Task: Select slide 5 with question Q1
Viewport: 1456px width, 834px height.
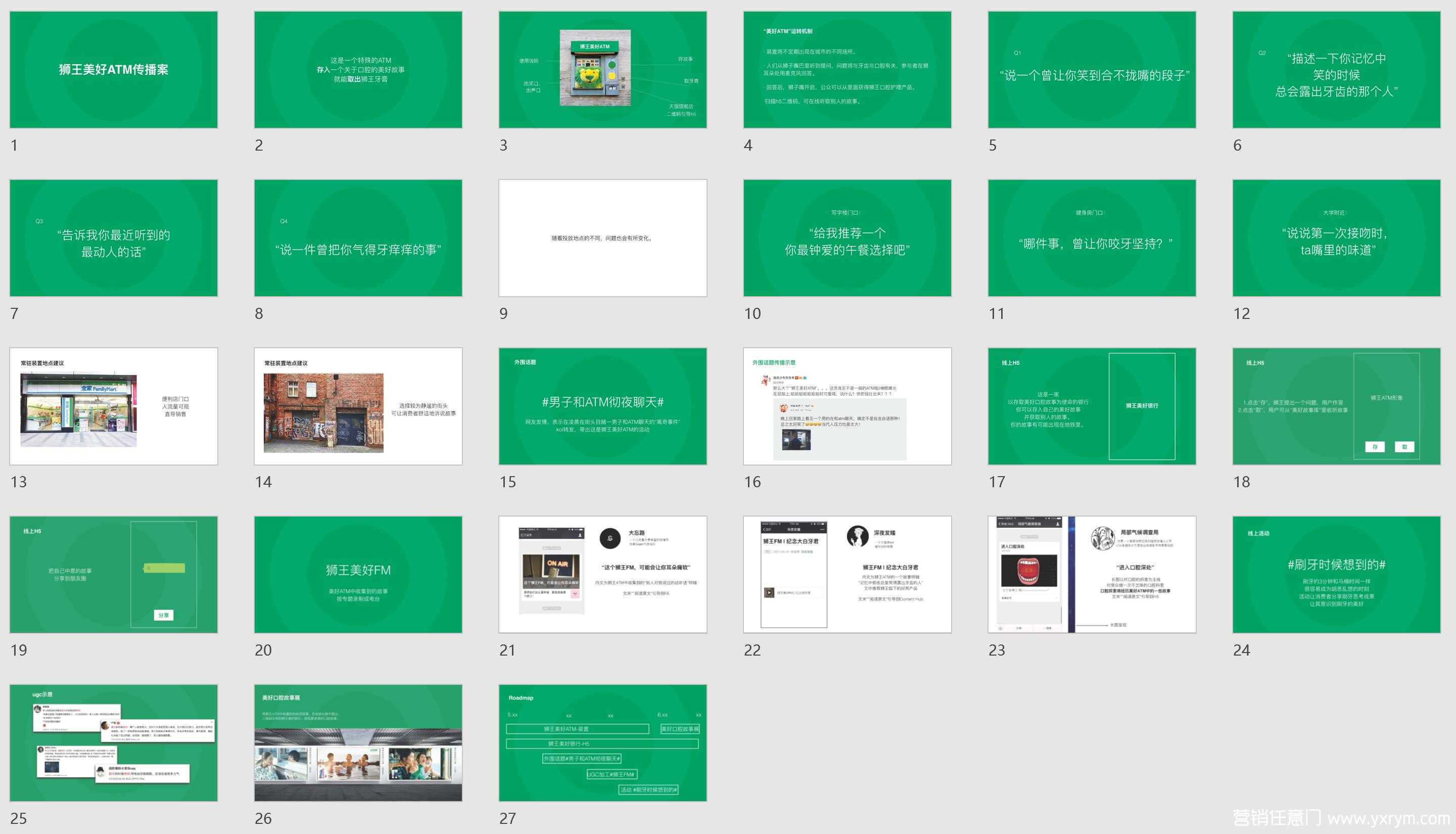Action: pyautogui.click(x=1092, y=69)
